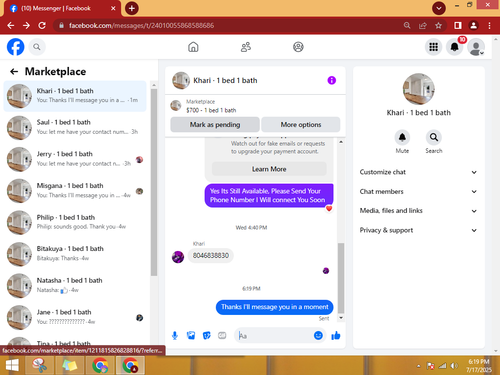500x375 pixels.
Task: Open Chrome profile icon
Action: coord(473,25)
